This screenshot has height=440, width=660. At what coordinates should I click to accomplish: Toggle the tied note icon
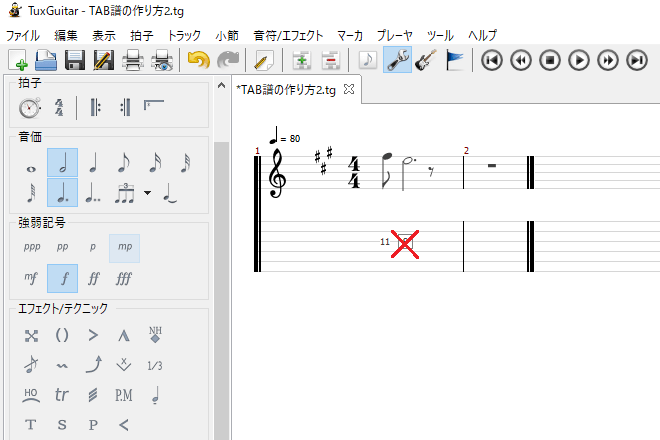(170, 193)
